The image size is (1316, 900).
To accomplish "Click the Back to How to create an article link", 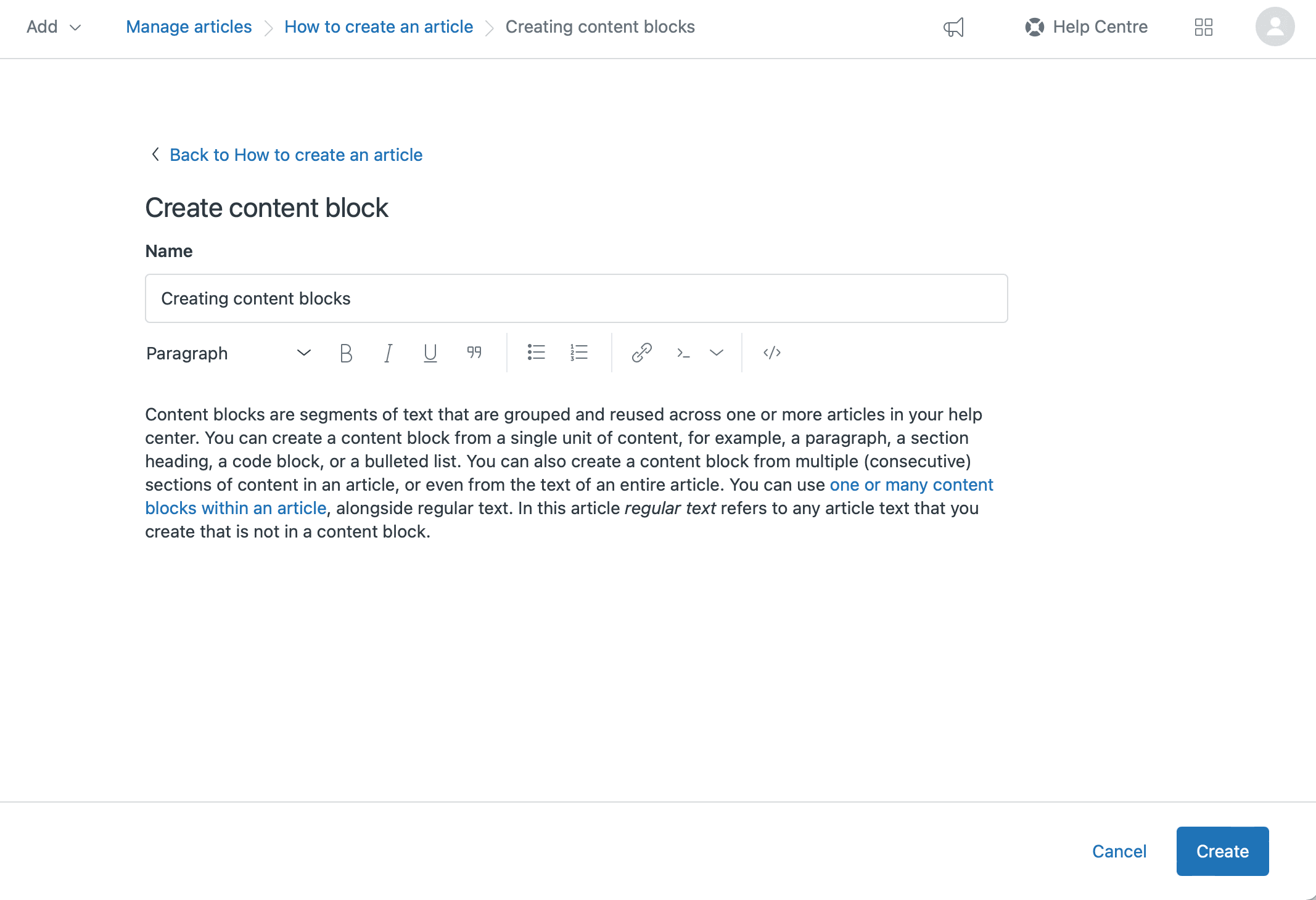I will (x=296, y=154).
